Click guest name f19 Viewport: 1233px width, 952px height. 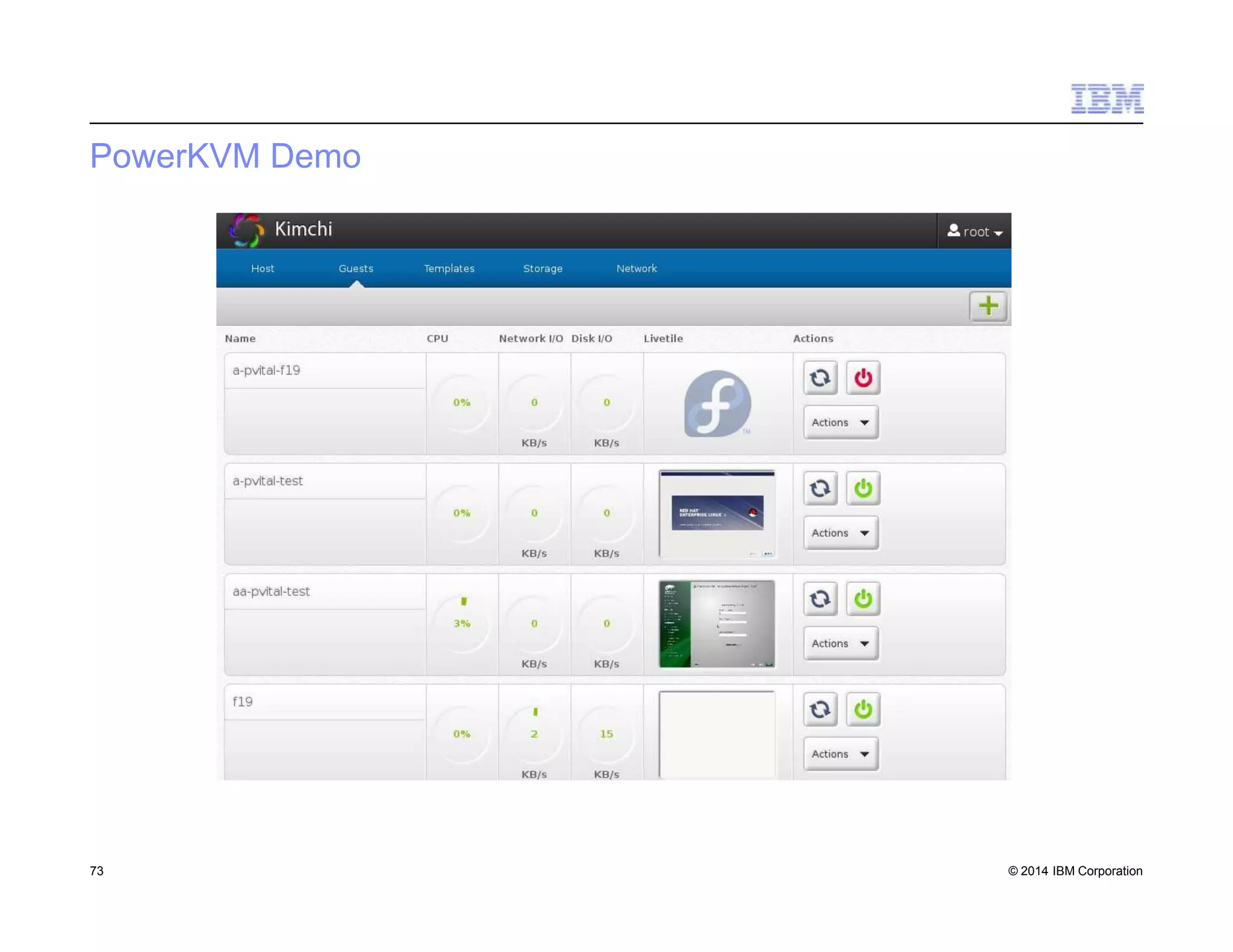click(x=243, y=702)
